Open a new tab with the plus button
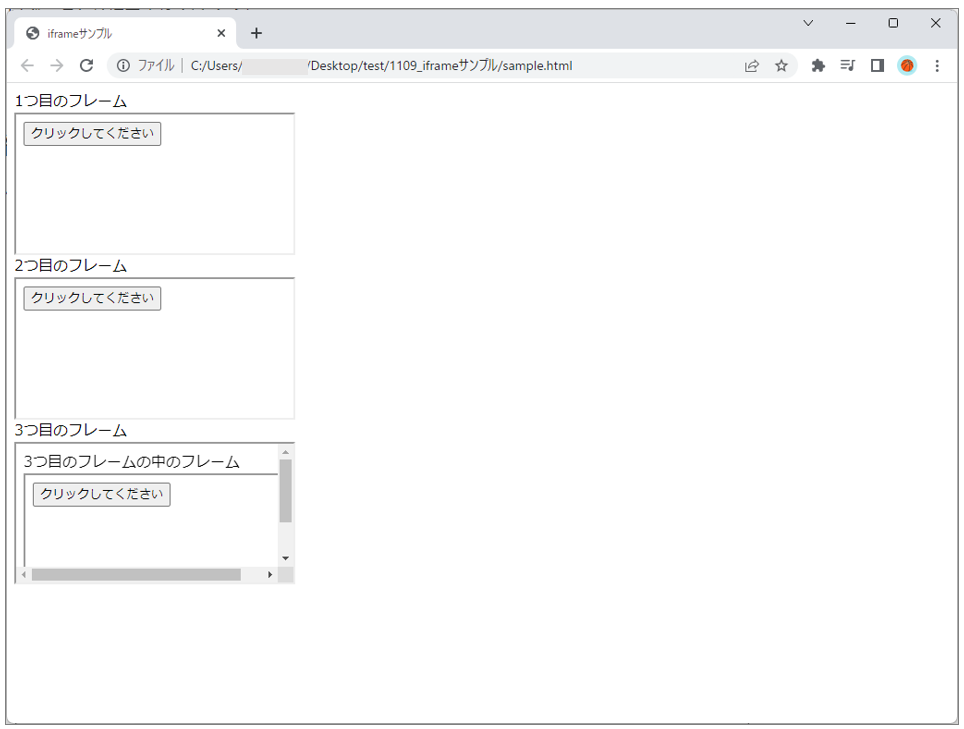 [x=256, y=33]
